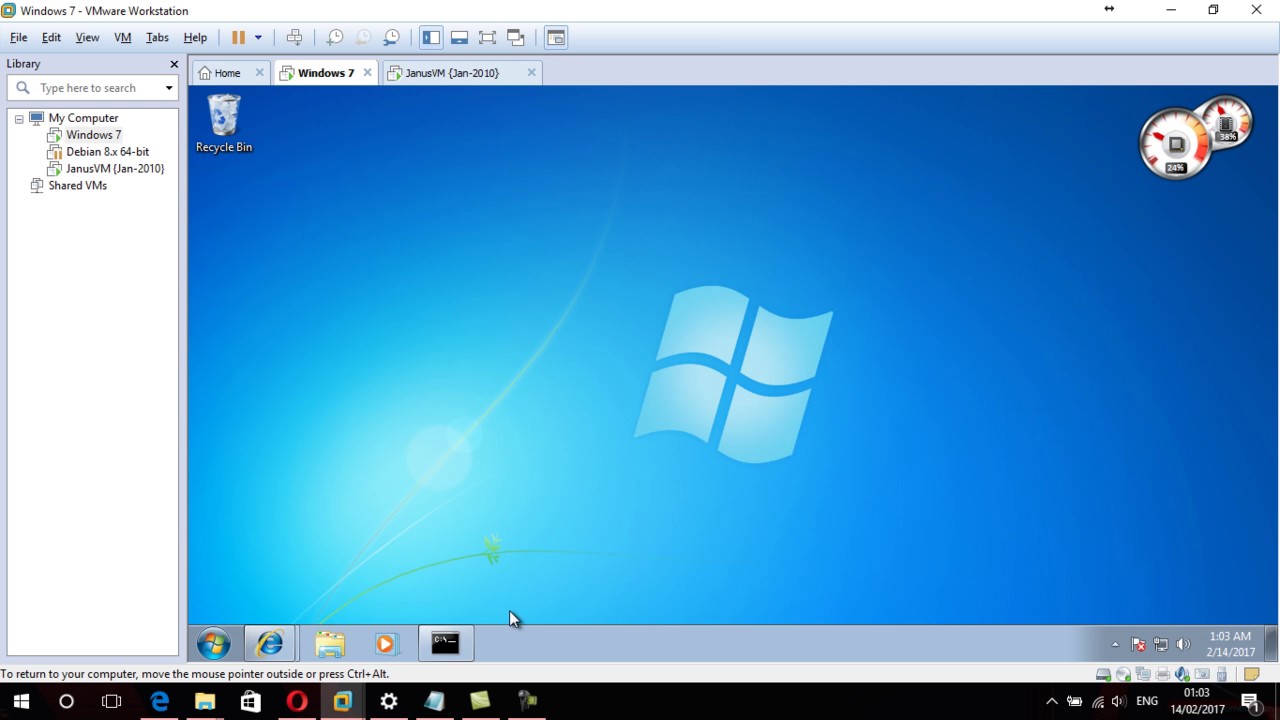The width and height of the screenshot is (1280, 720).
Task: Open the VMware message log note icon
Action: point(1251,674)
